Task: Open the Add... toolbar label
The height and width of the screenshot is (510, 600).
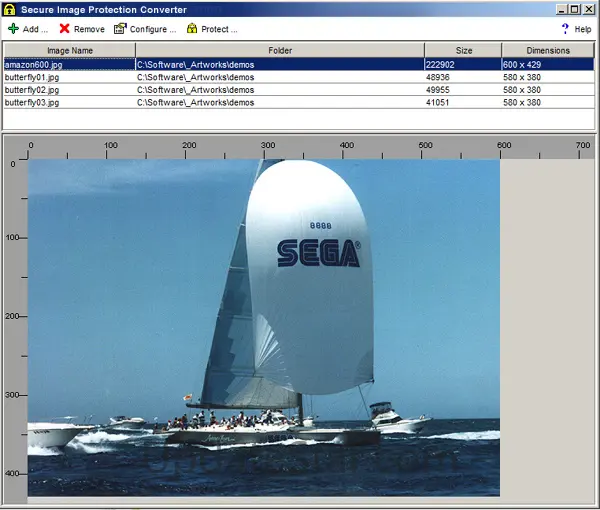Action: click(35, 29)
